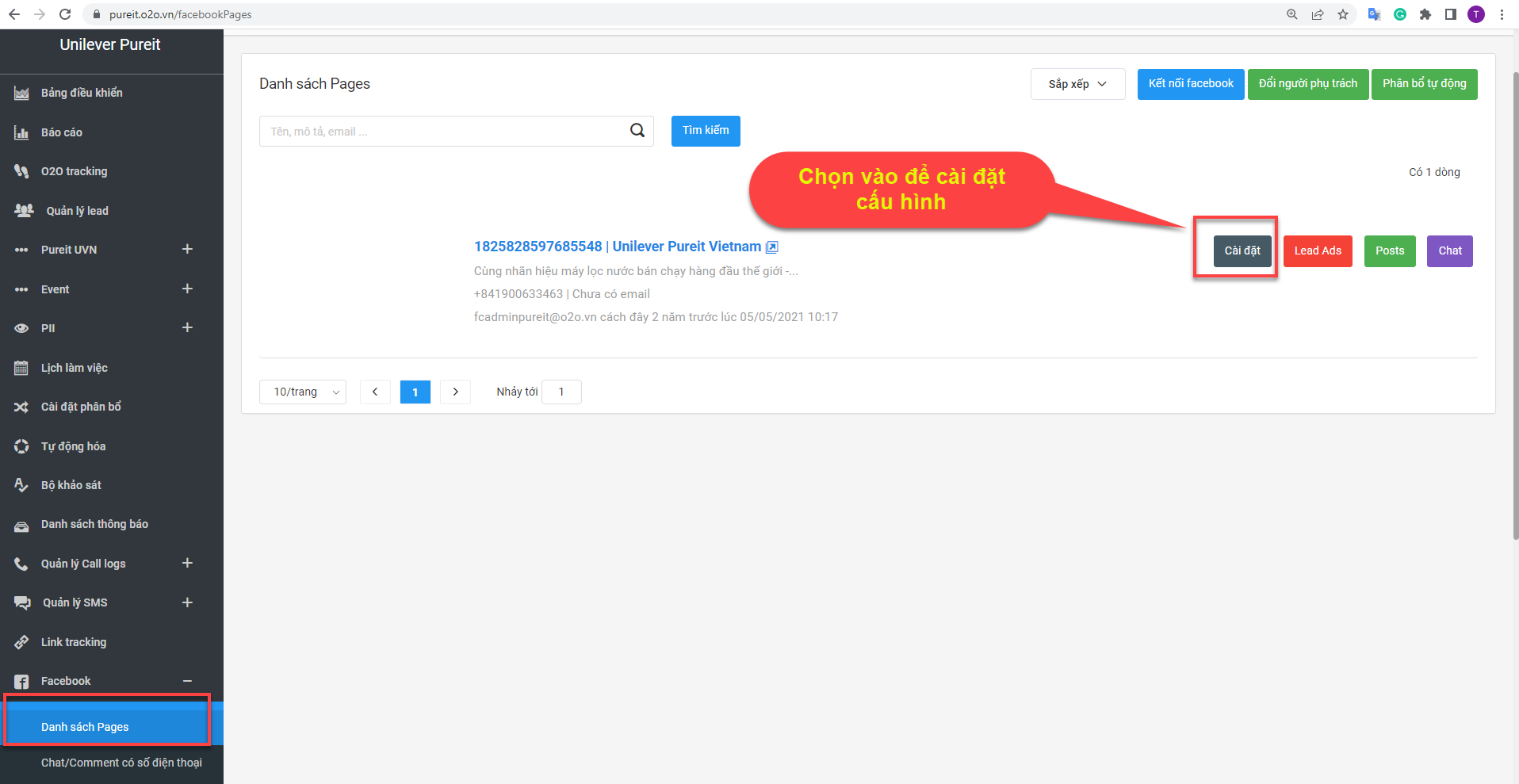
Task: Click the browser forward arrow
Action: pyautogui.click(x=40, y=14)
